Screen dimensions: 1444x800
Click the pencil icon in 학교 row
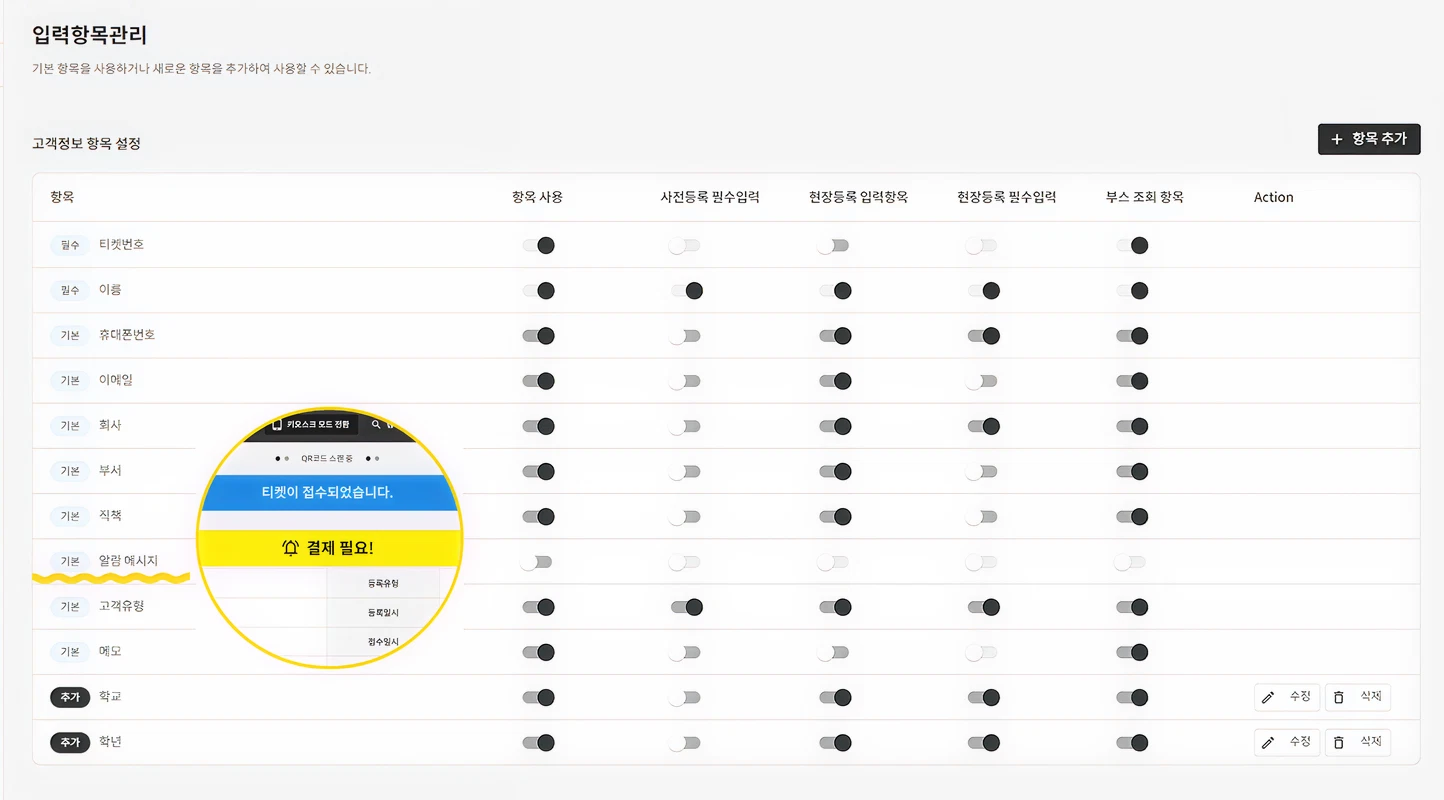pyautogui.click(x=1268, y=697)
